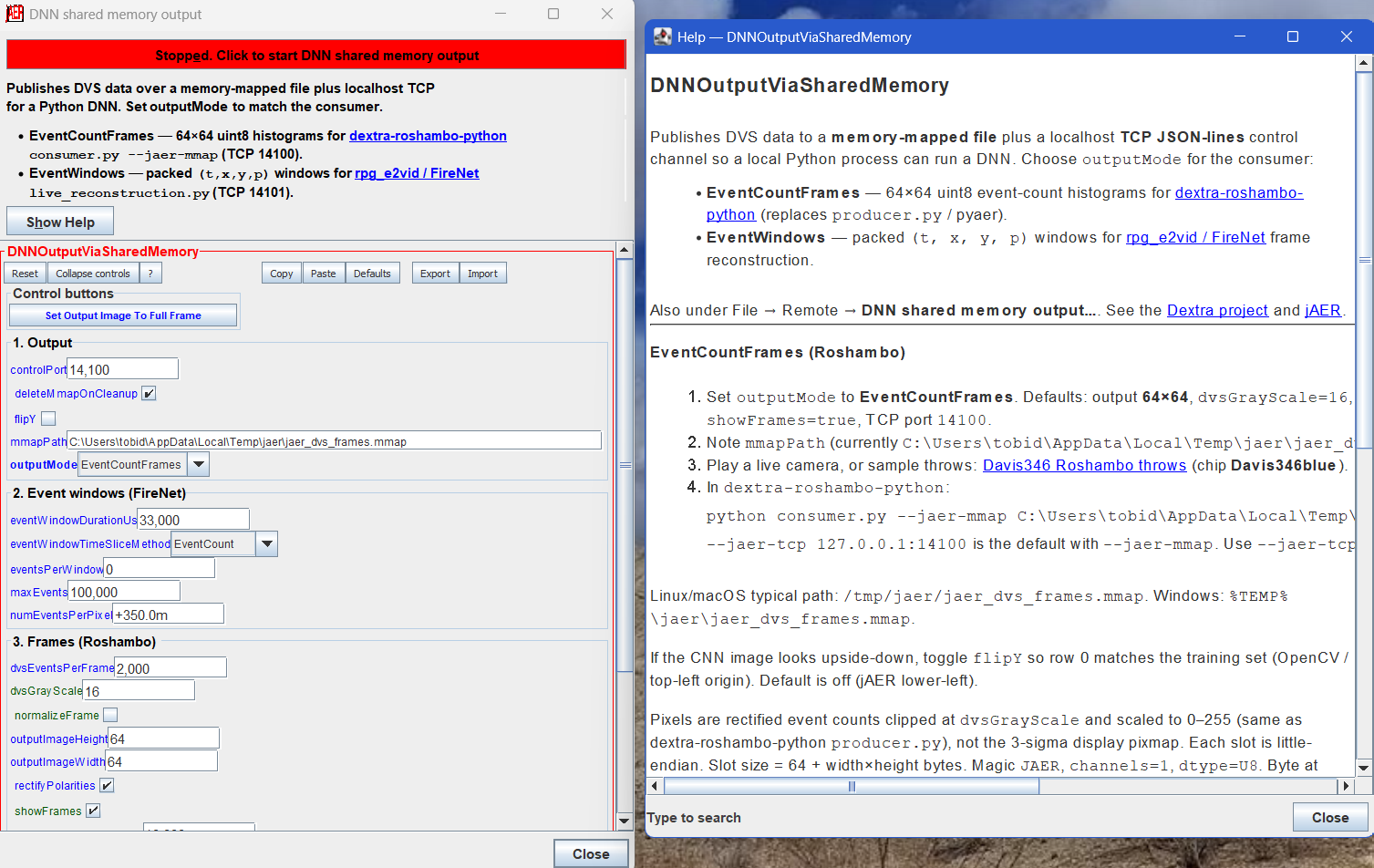This screenshot has width=1374, height=868.
Task: Click the scroll up arrow in the DNN settings panel
Action: [625, 250]
